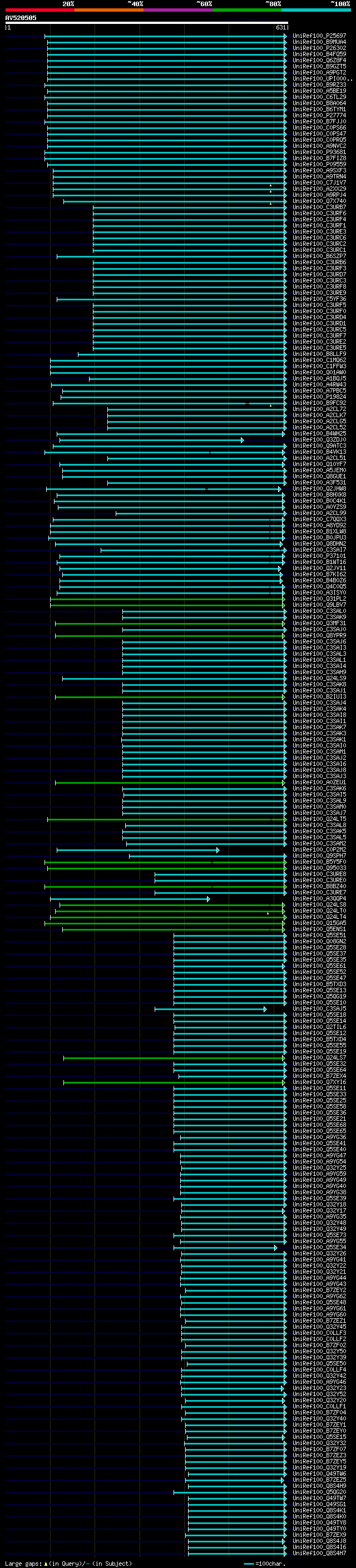Select the UniRef100_Q49SG1 label
The image size is (356, 1568).
[x=319, y=1505]
